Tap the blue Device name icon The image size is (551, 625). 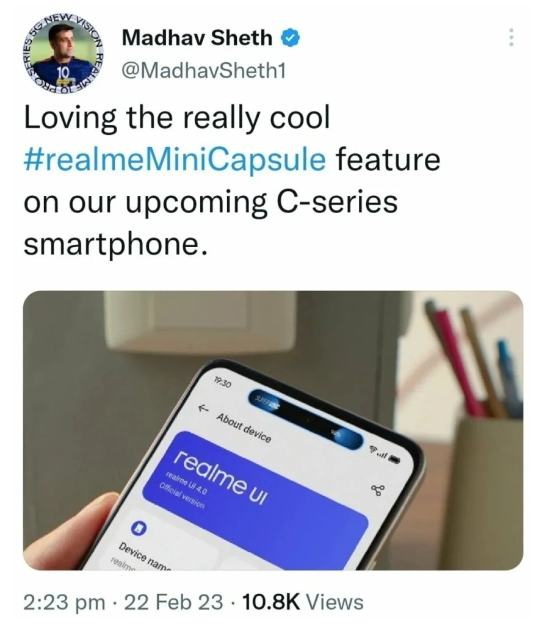tap(139, 529)
